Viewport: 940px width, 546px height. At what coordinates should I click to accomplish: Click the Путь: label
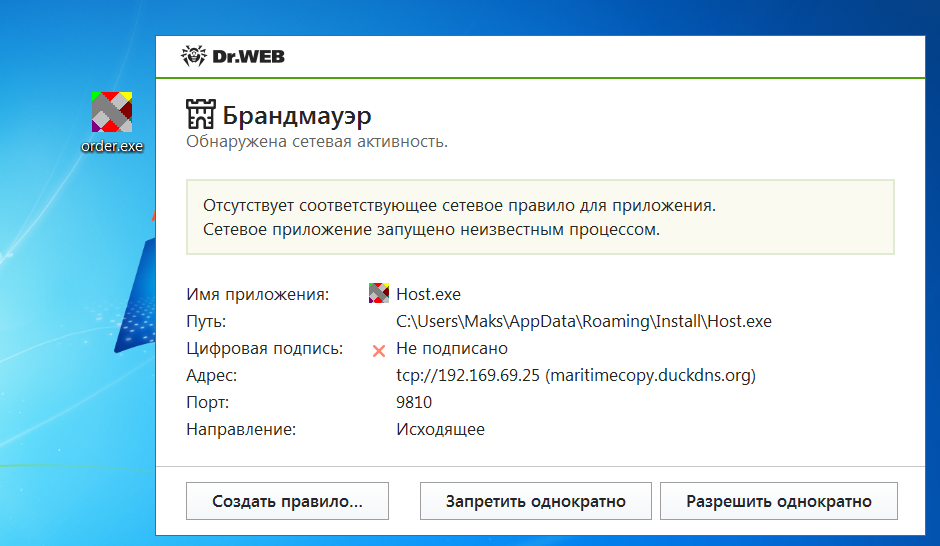click(206, 322)
